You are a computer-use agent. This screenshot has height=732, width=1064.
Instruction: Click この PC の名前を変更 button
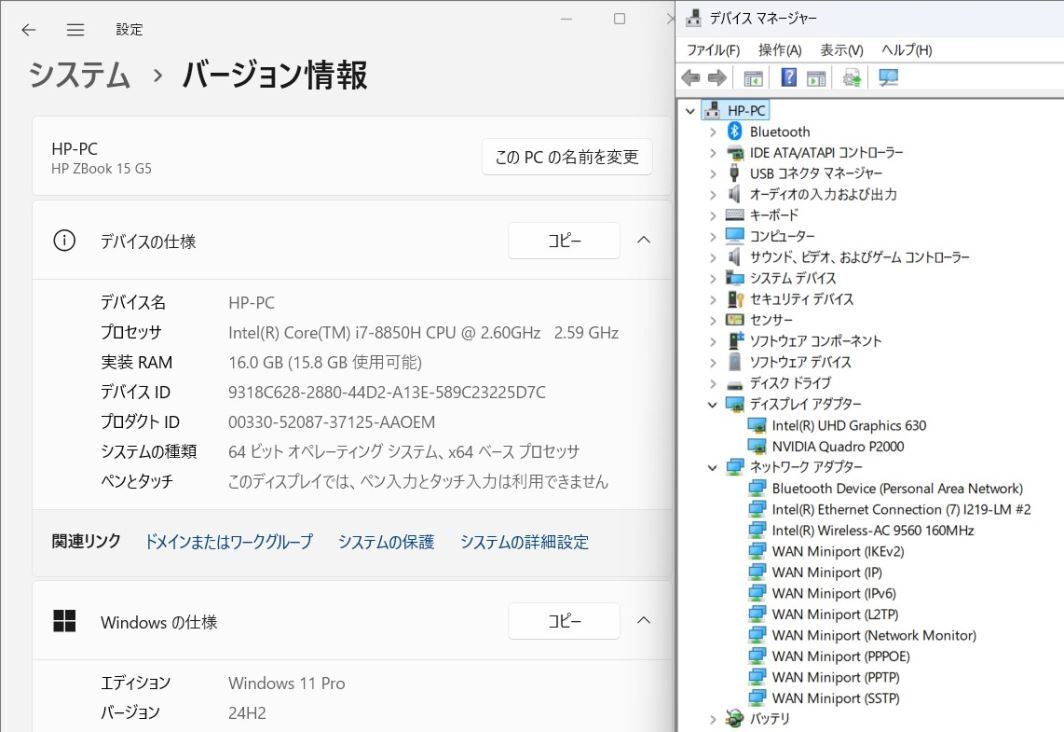click(x=567, y=157)
